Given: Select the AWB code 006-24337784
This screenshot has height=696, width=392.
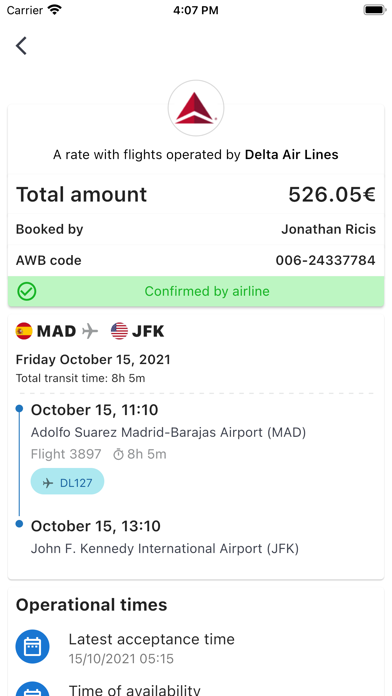Looking at the screenshot, I should pos(325,261).
